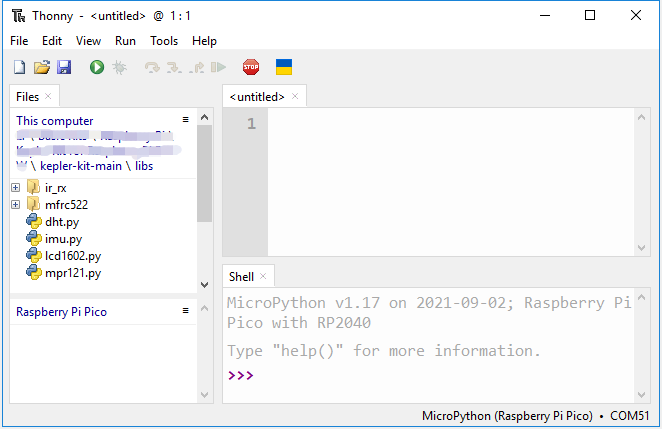
Task: Select the mpr121.py file name
Action: tap(73, 273)
